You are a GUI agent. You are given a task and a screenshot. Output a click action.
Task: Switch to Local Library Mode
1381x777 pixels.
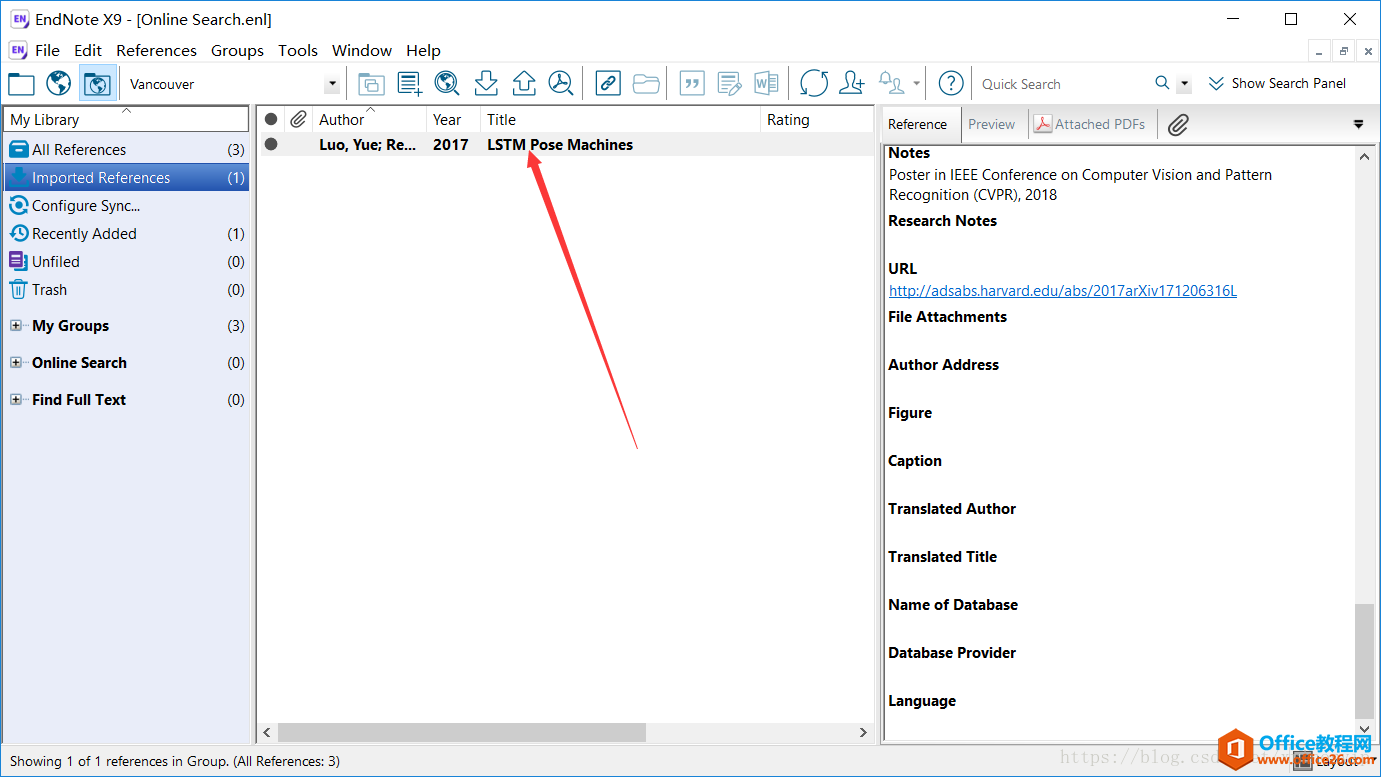click(x=21, y=84)
